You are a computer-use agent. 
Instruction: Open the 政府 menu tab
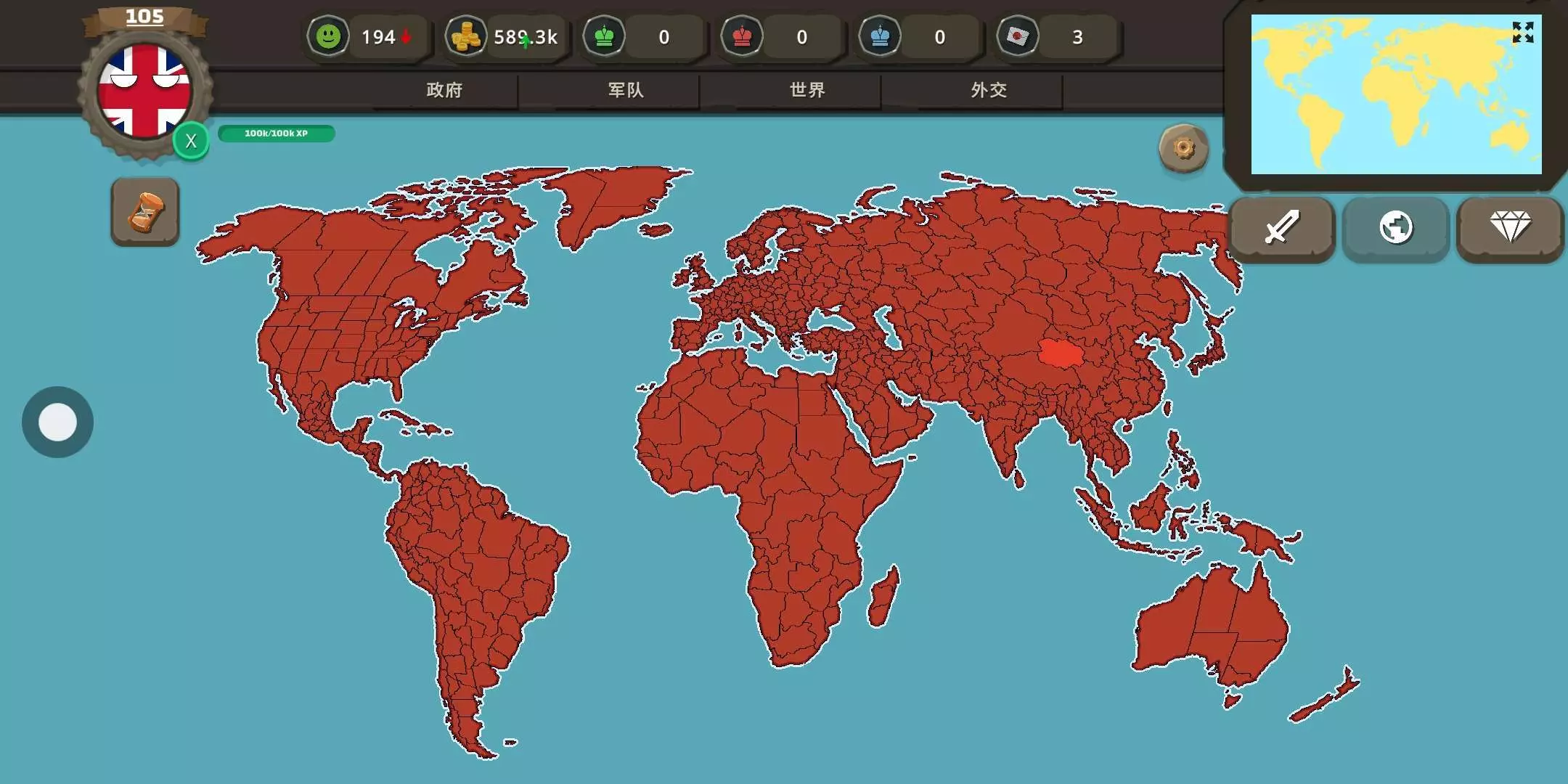(444, 90)
